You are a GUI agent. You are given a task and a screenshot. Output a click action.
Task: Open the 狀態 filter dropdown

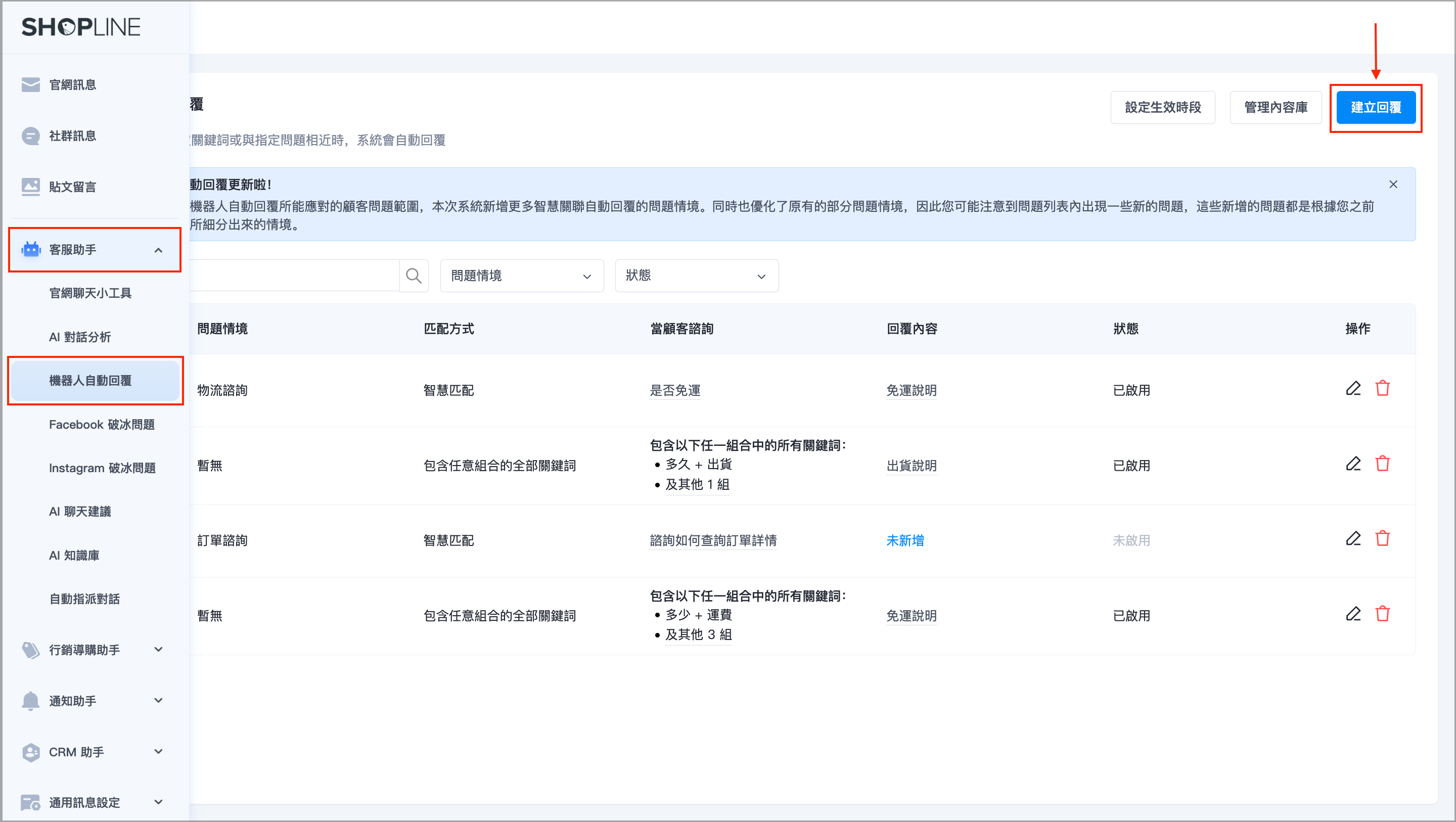click(x=696, y=276)
